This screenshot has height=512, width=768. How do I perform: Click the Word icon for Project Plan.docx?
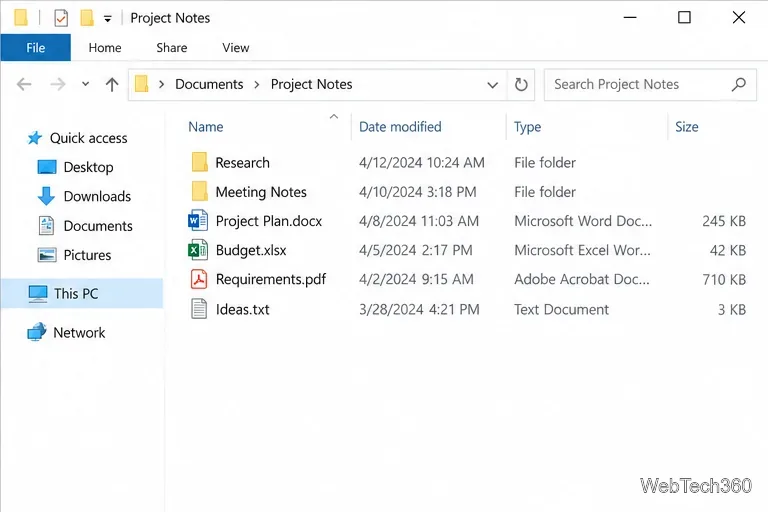tap(198, 220)
